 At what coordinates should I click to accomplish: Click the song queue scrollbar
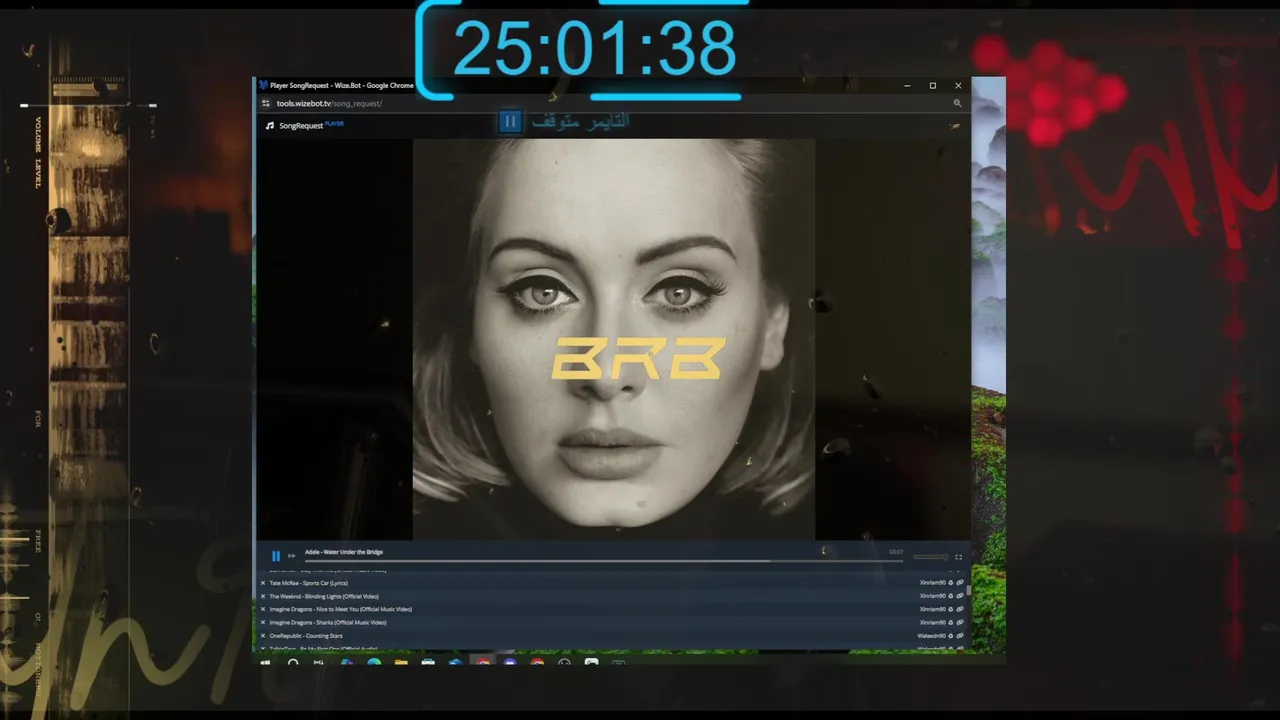click(x=968, y=592)
